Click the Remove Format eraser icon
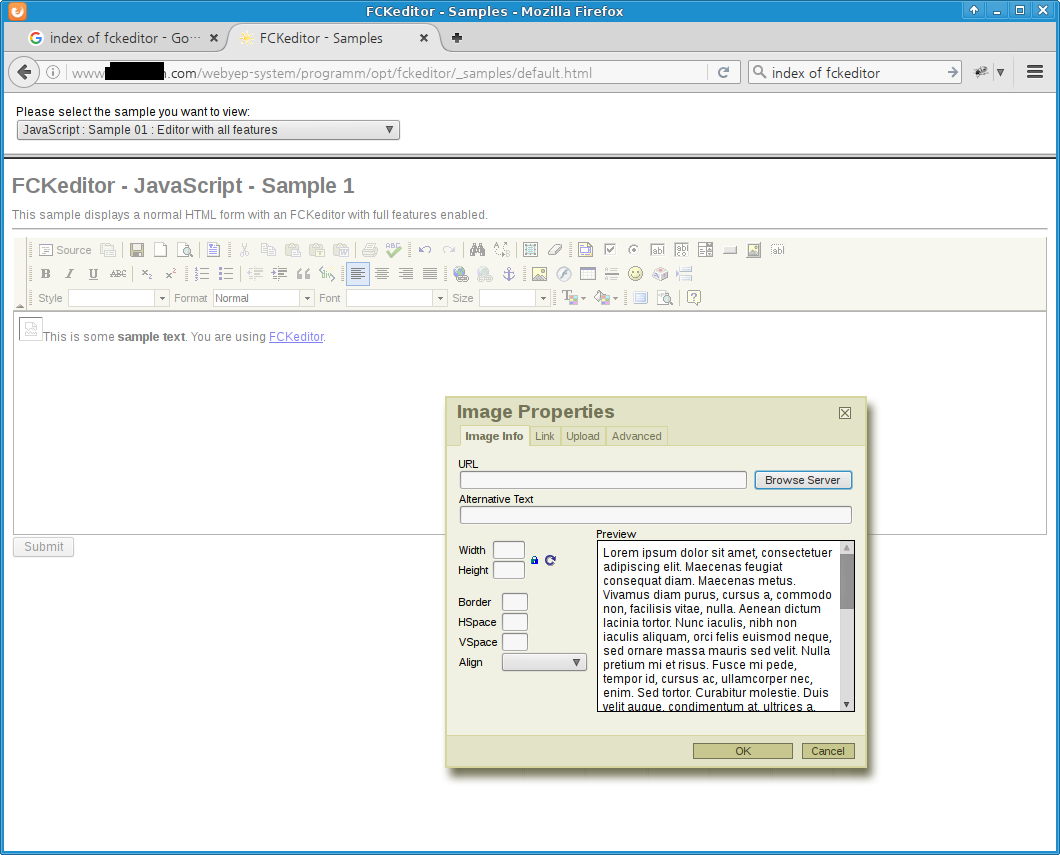The height and width of the screenshot is (855, 1060). tap(554, 250)
